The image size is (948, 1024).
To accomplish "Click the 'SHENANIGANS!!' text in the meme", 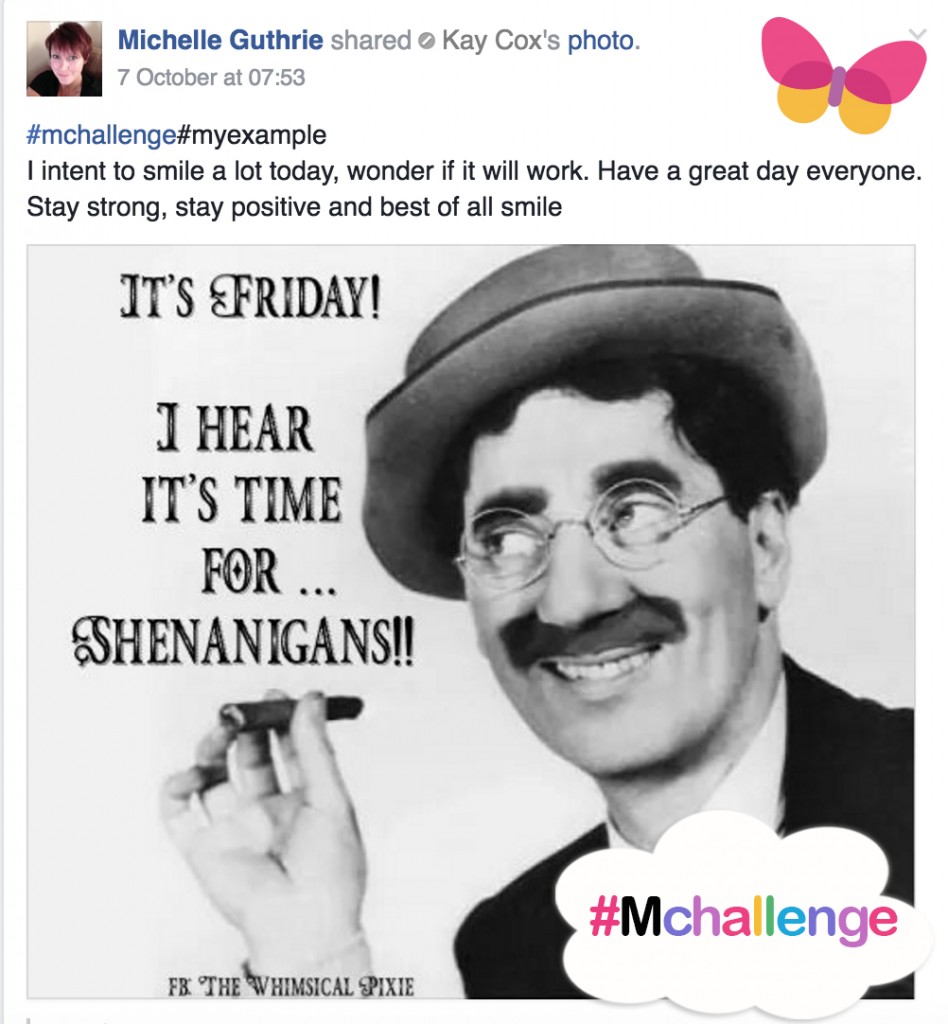I will point(242,641).
